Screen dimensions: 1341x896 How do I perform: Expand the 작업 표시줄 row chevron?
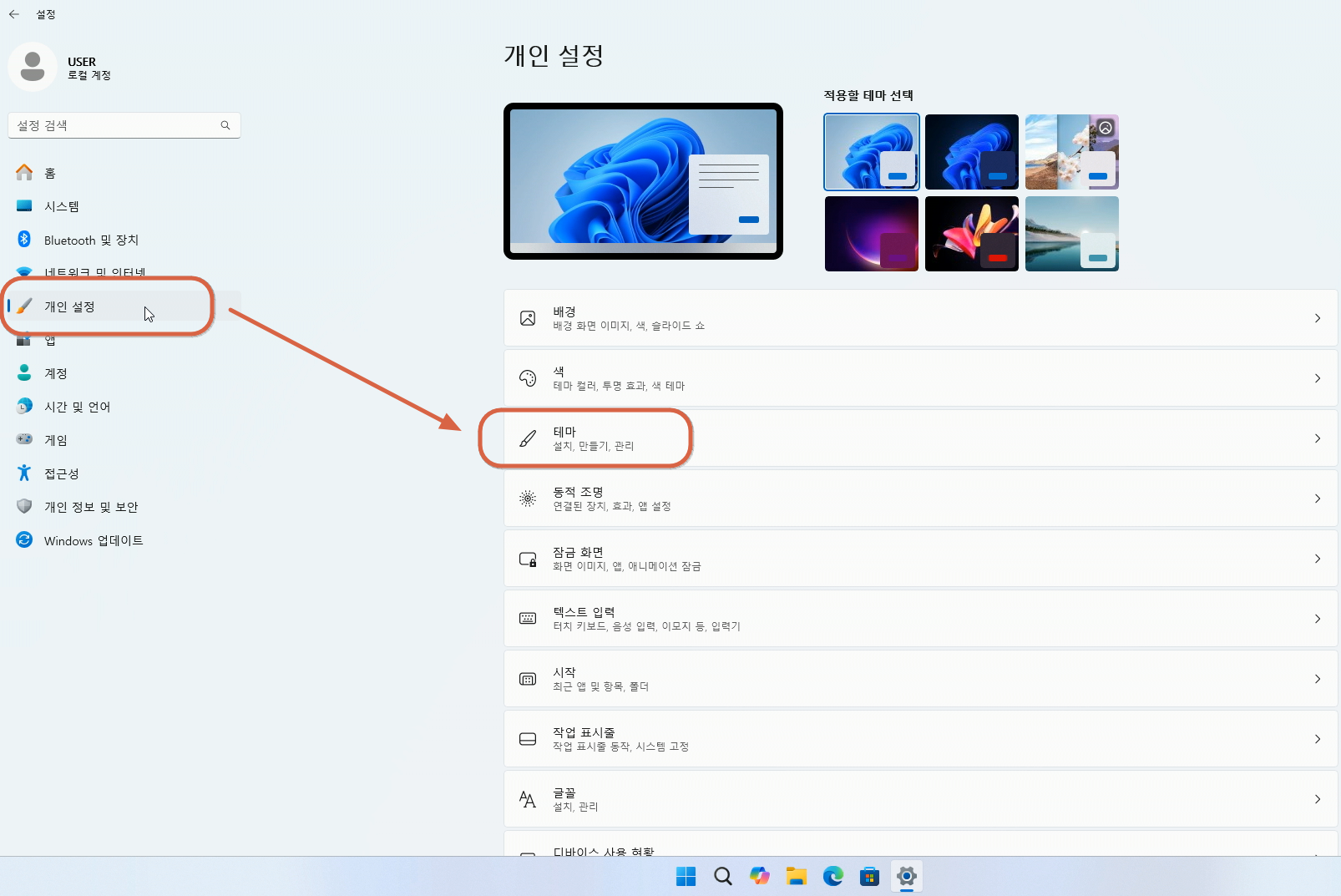[x=1317, y=738]
